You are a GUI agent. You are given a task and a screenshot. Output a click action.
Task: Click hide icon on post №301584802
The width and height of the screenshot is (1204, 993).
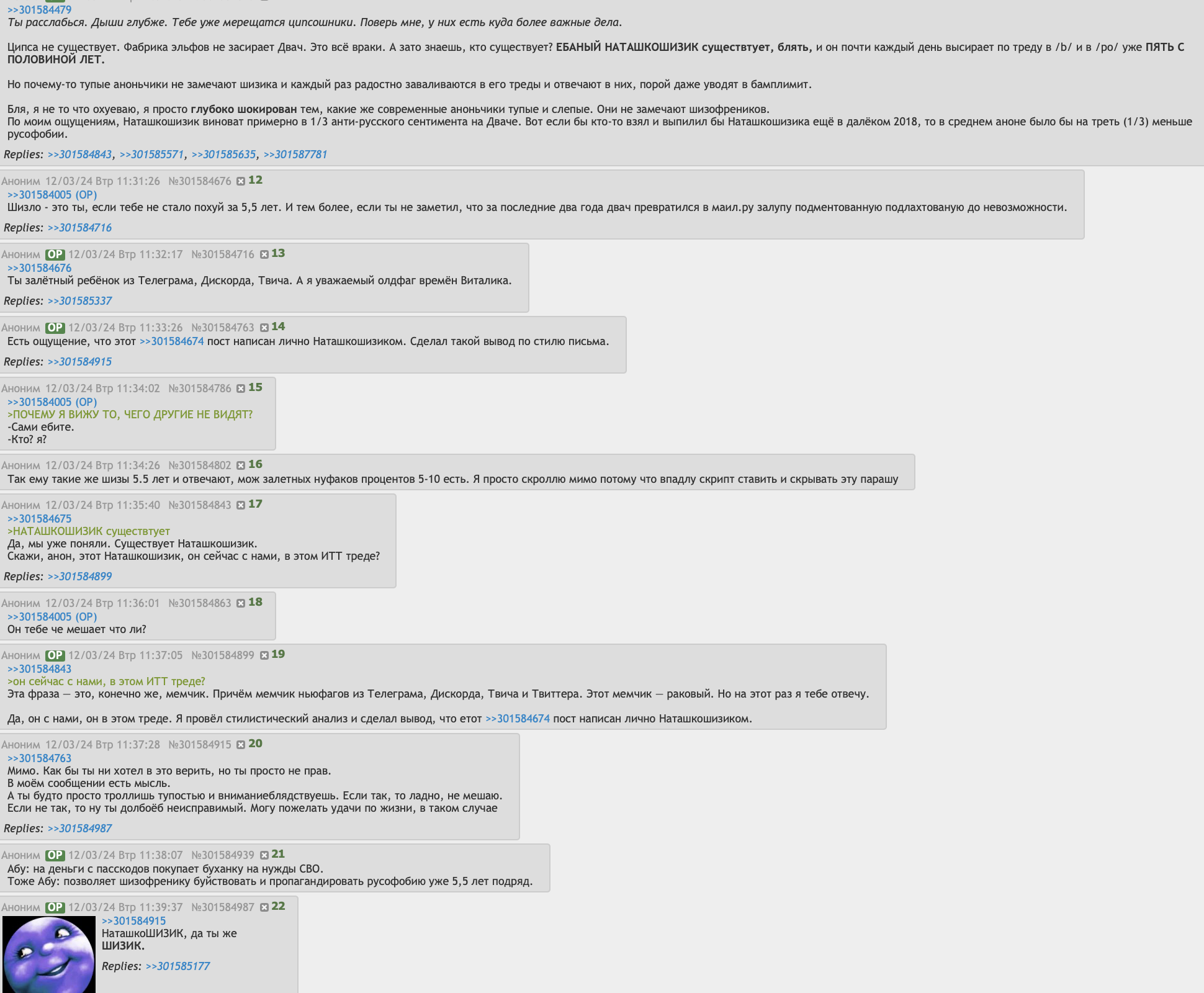pos(240,465)
